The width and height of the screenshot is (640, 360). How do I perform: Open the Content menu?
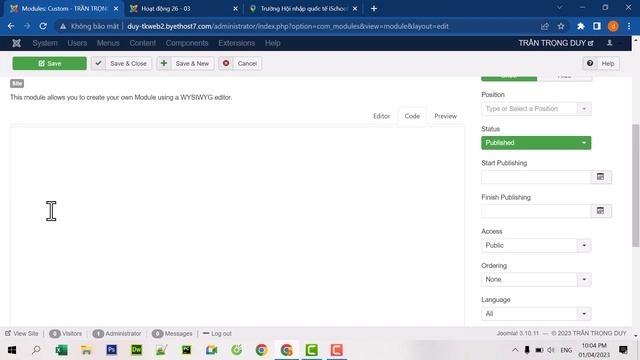click(x=142, y=43)
